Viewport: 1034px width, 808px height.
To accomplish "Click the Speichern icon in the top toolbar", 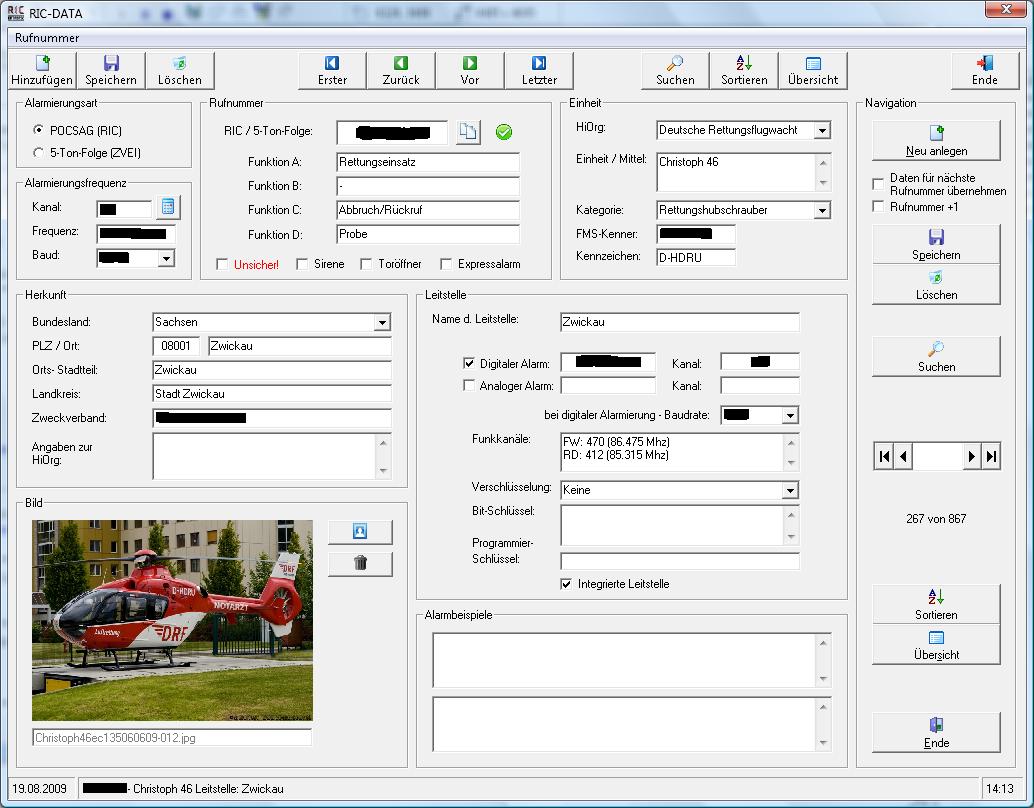I will (111, 70).
